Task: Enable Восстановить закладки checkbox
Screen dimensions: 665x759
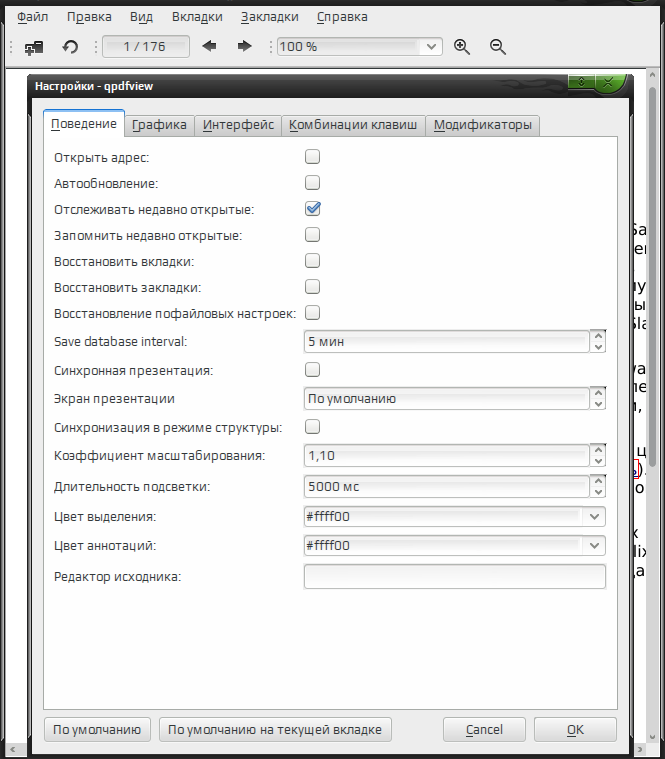Action: click(x=313, y=287)
